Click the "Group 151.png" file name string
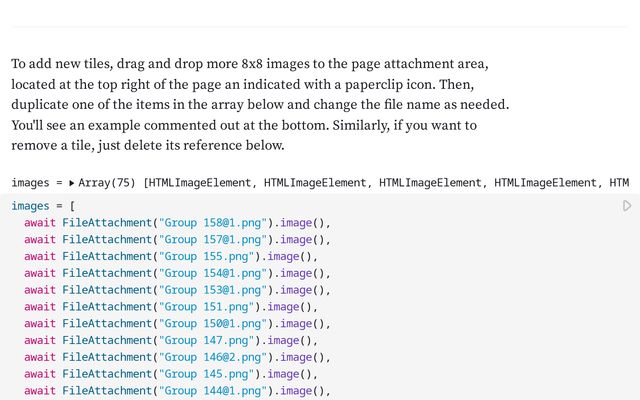 click(203, 307)
